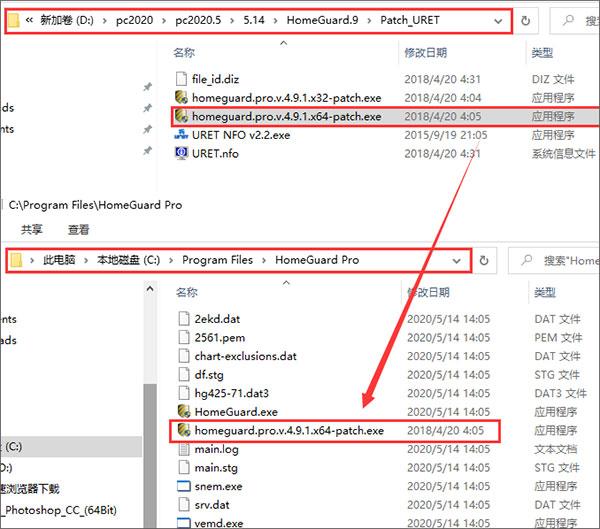Click the homeguard x32-patch.exe file icon
Screen dimensions: 600x529
pyautogui.click(x=181, y=98)
